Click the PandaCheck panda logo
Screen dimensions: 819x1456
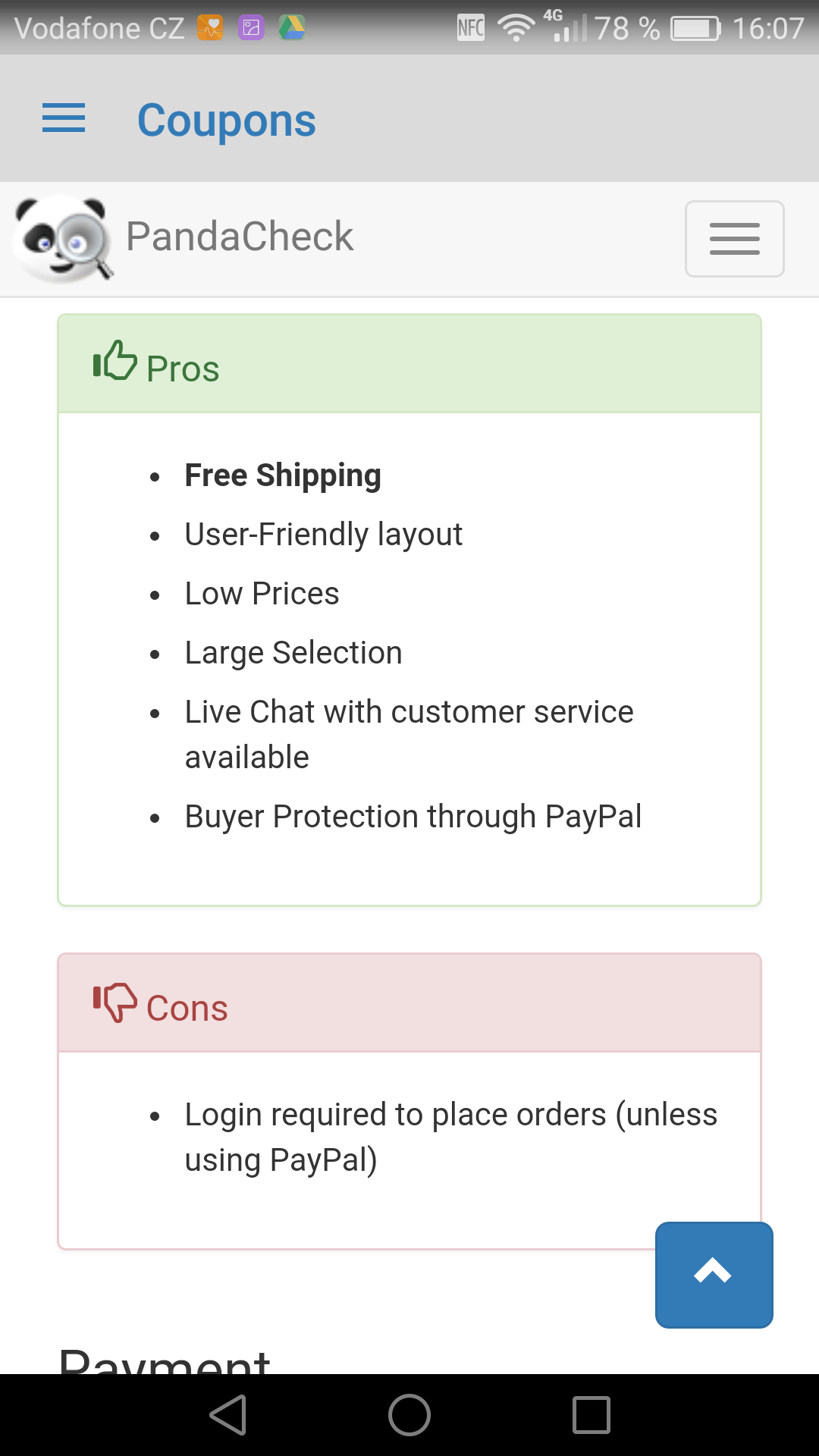64,238
